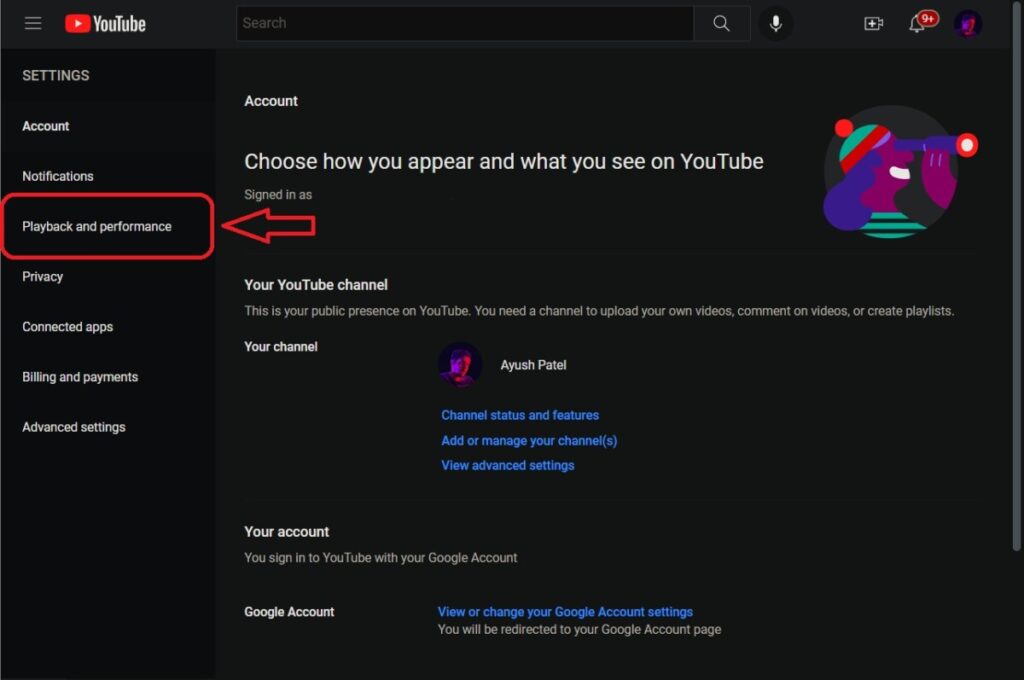
Task: Switch to Notifications settings
Action: [x=57, y=176]
